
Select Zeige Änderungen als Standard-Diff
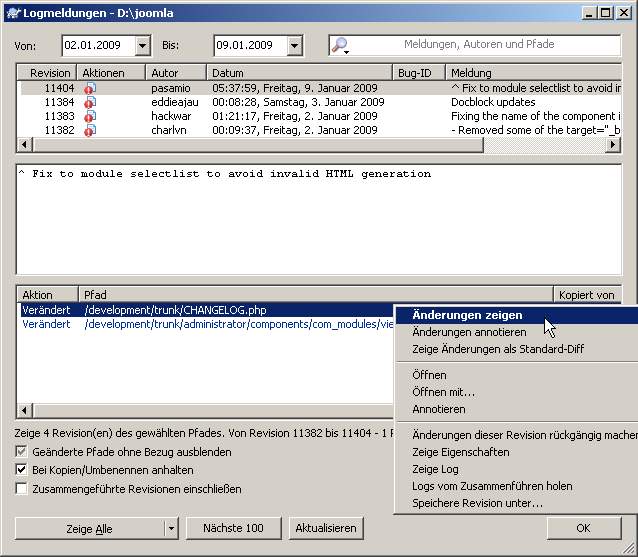pos(516,349)
